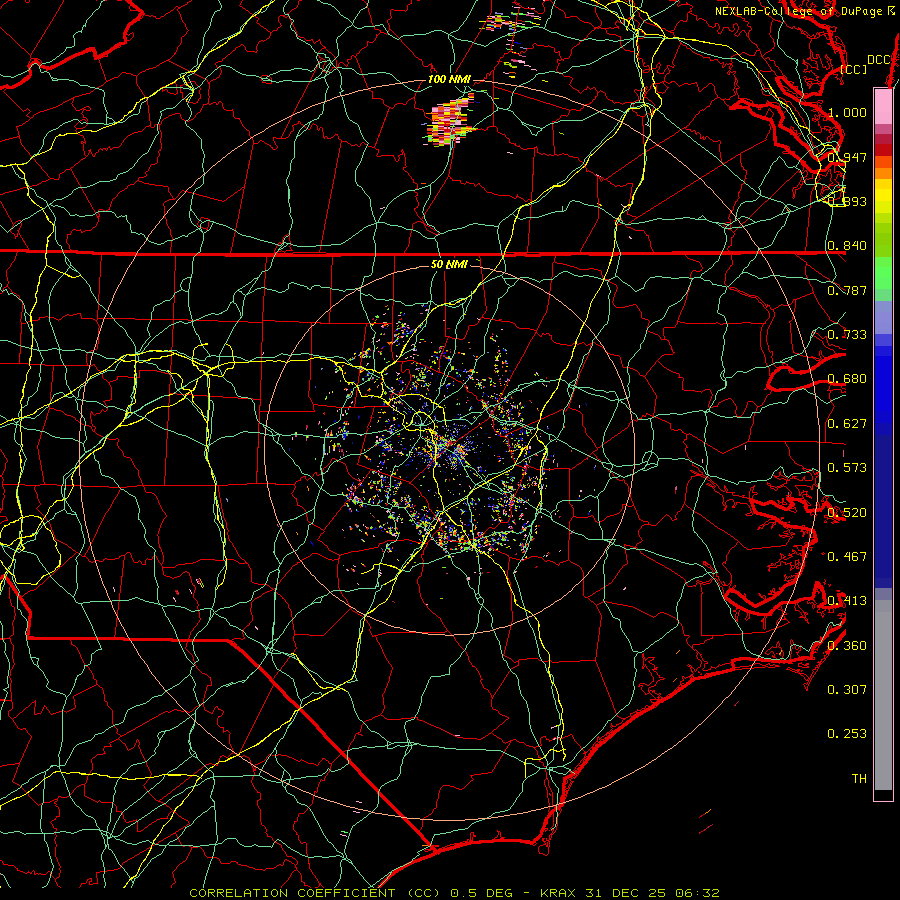The width and height of the screenshot is (900, 900).
Task: Click the 50 NMI range ring label
Action: (449, 265)
